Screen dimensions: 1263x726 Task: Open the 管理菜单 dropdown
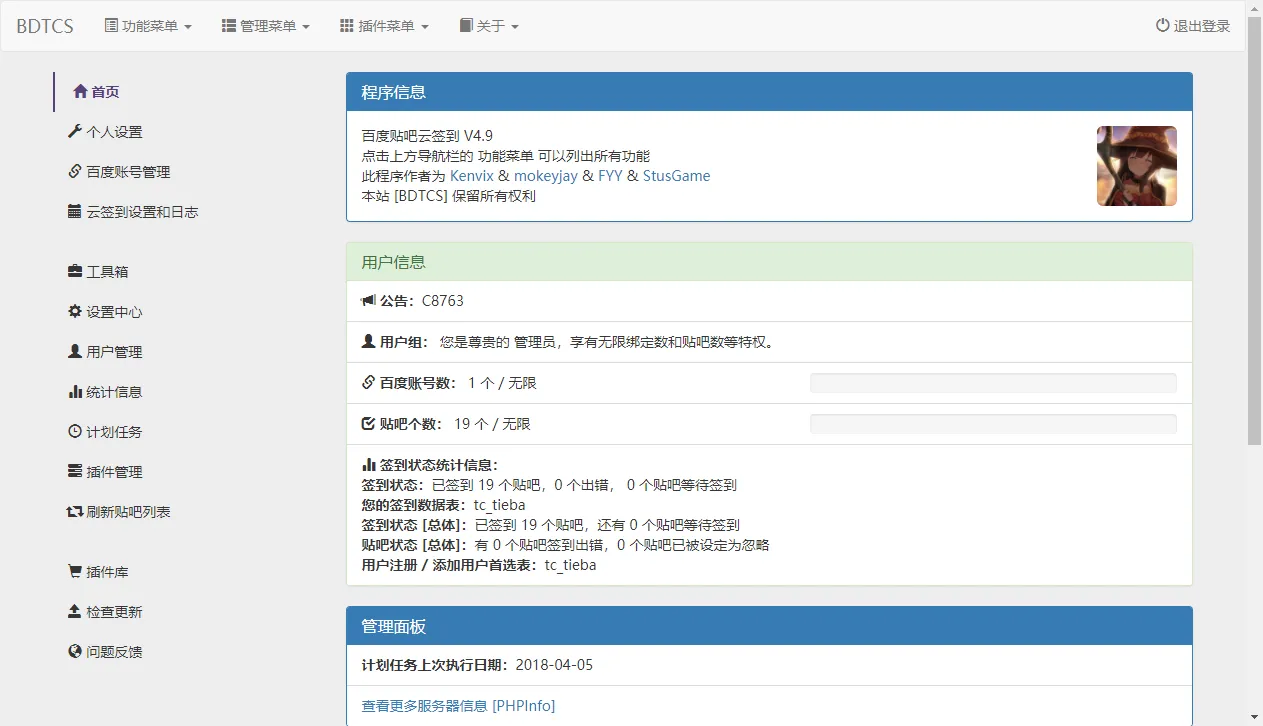pos(266,26)
